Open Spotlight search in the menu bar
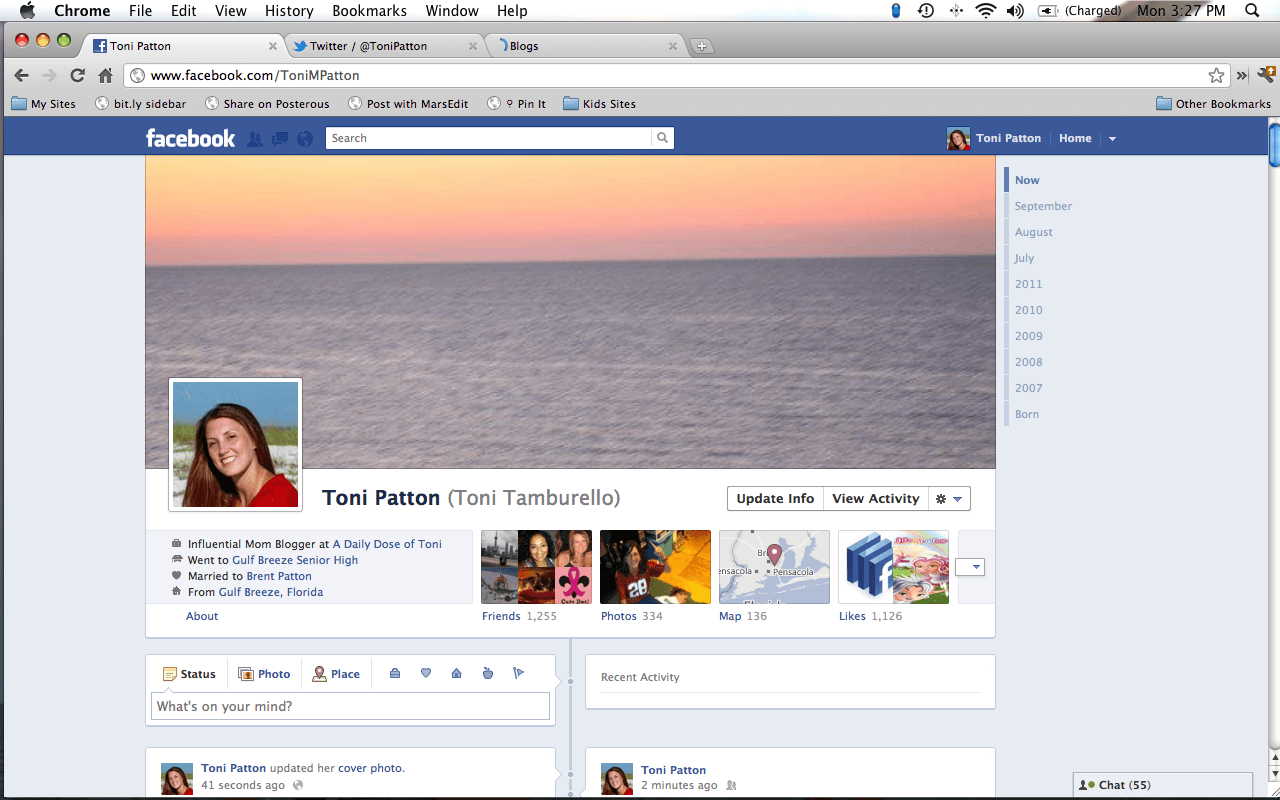Viewport: 1280px width, 800px height. pos(1252,11)
